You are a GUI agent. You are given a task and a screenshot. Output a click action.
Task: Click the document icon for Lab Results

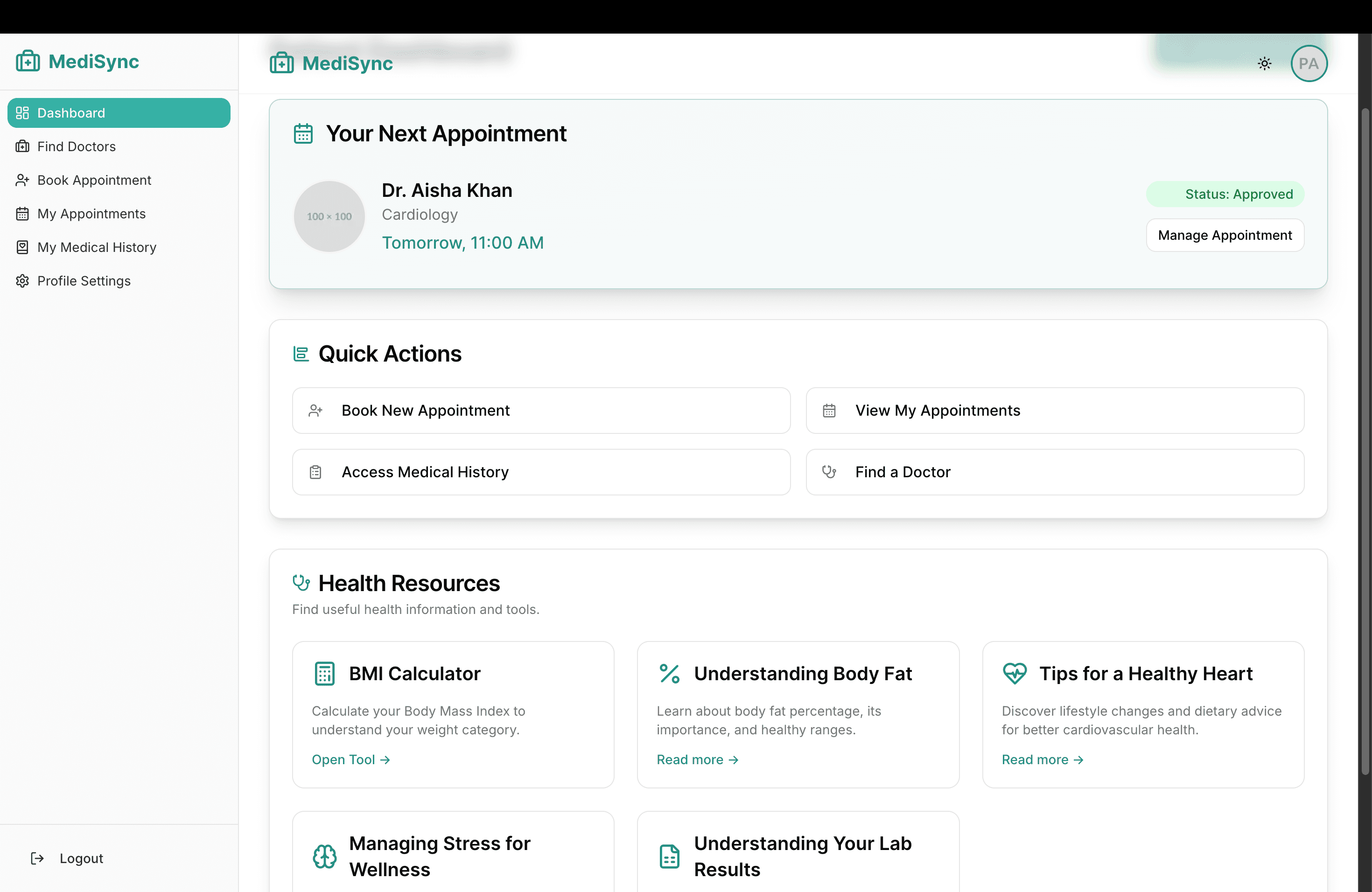pos(669,856)
